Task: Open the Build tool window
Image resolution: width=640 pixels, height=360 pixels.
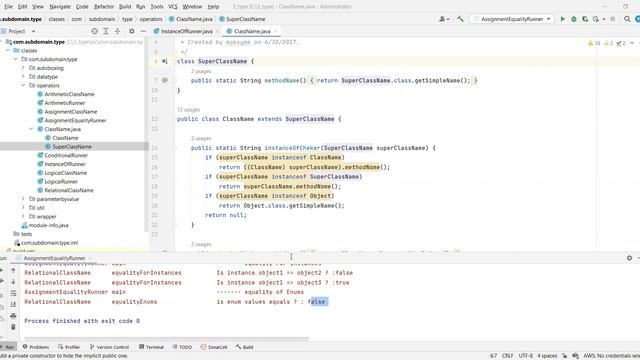Action: (x=244, y=347)
